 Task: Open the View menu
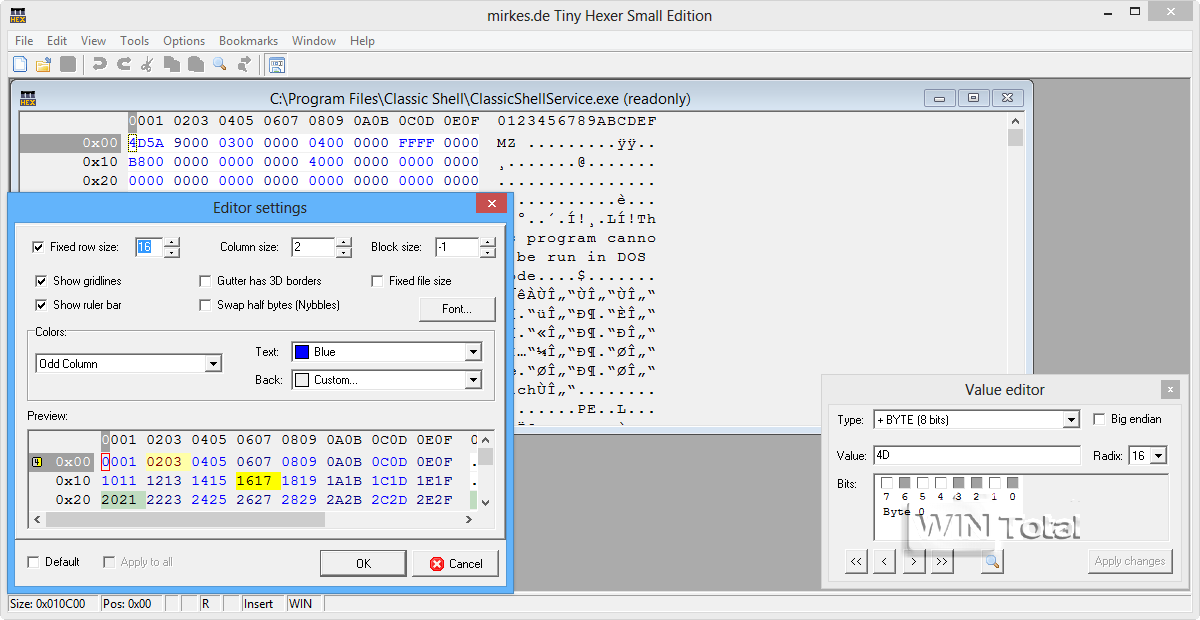click(x=93, y=41)
